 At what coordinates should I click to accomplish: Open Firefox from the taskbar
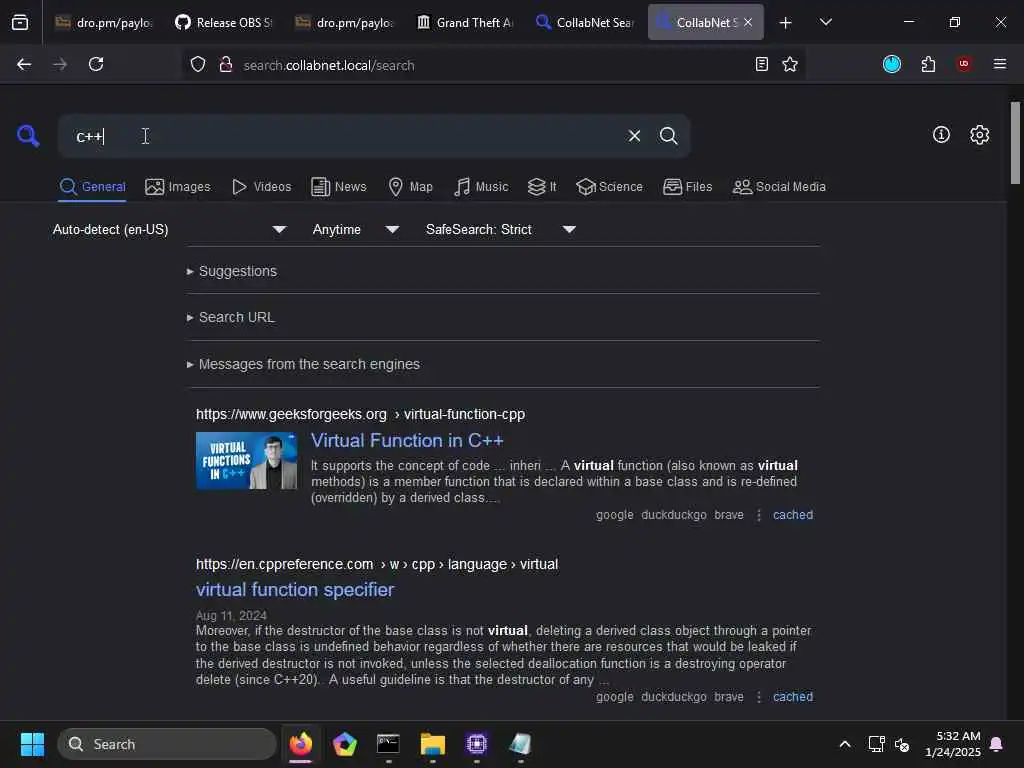300,744
